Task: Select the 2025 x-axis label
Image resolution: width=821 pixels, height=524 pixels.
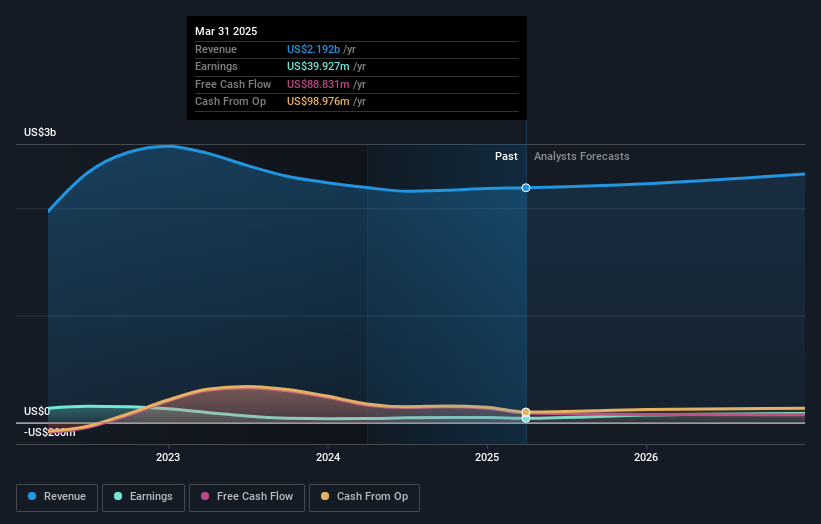Action: 487,457
